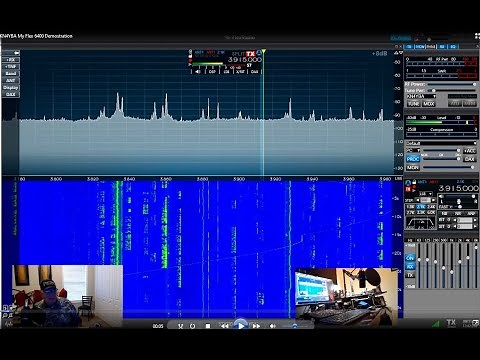Toggle the NR noise reduction

pos(458,213)
